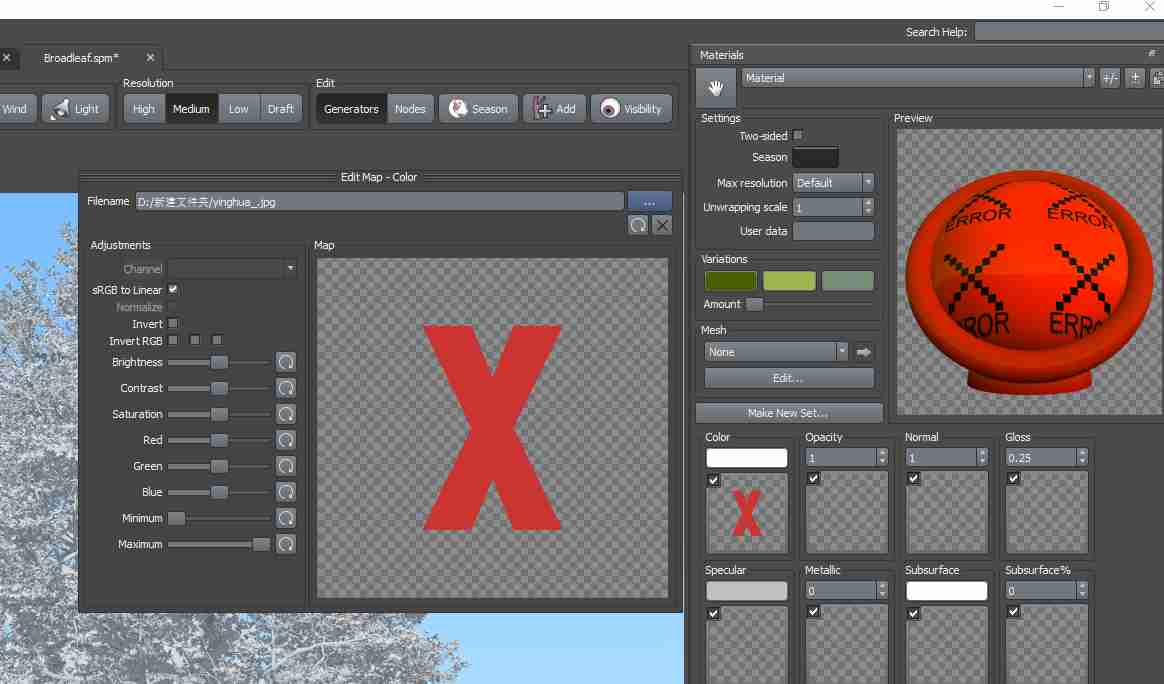1164x684 pixels.
Task: Click Make New Set... button
Action: [789, 413]
